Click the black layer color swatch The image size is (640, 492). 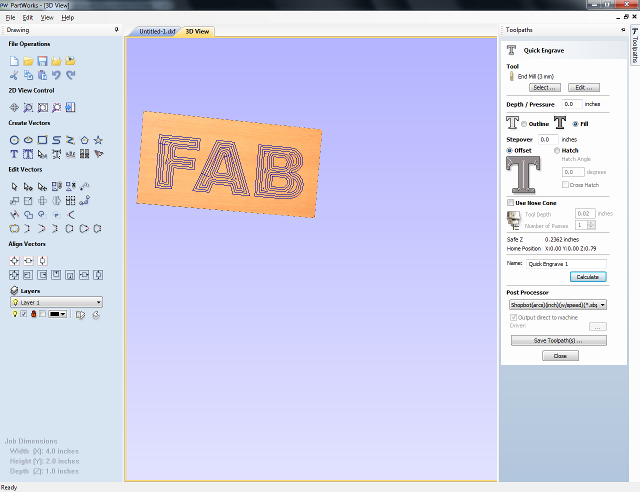tap(54, 314)
